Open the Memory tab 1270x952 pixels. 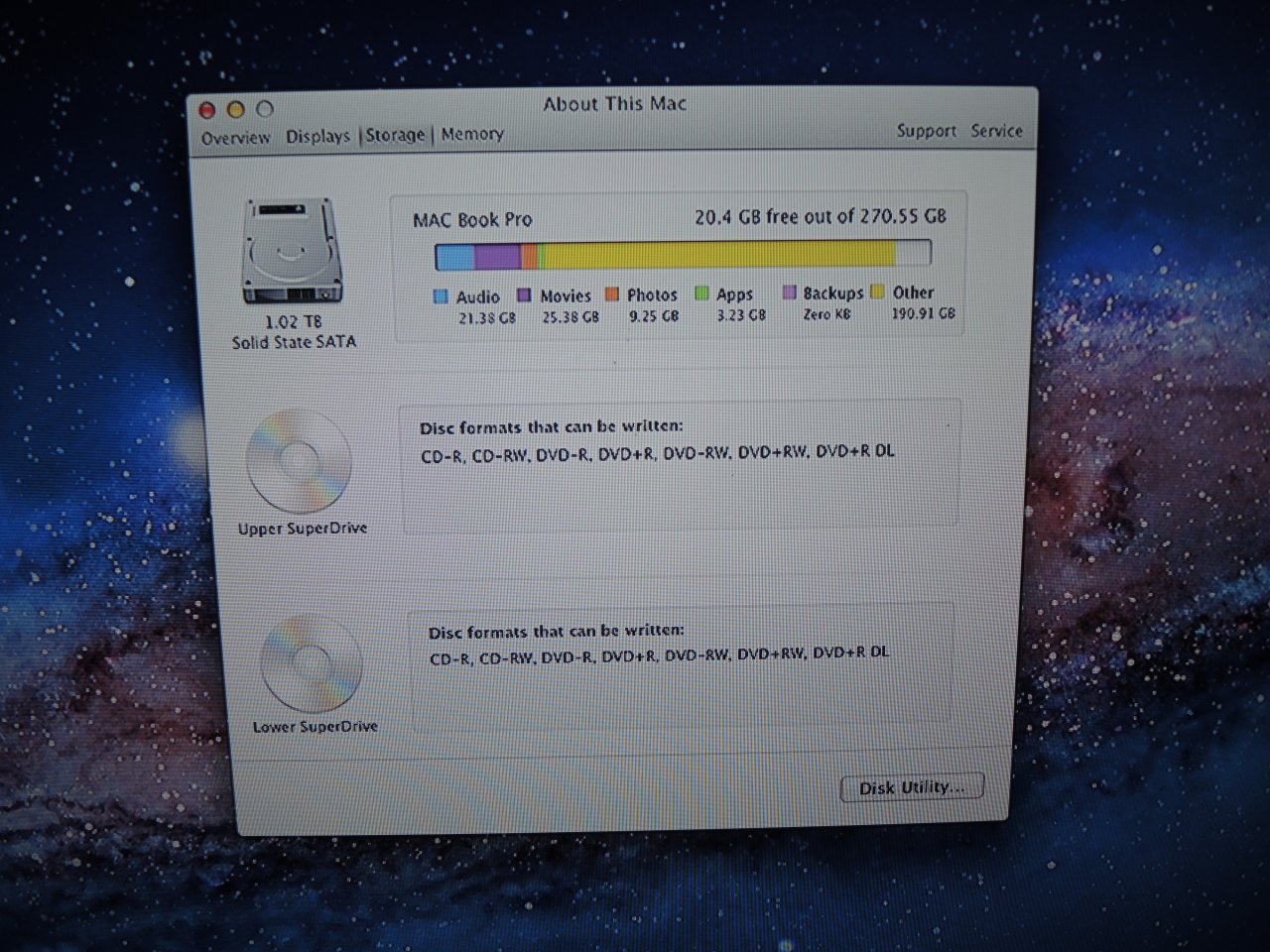(472, 134)
